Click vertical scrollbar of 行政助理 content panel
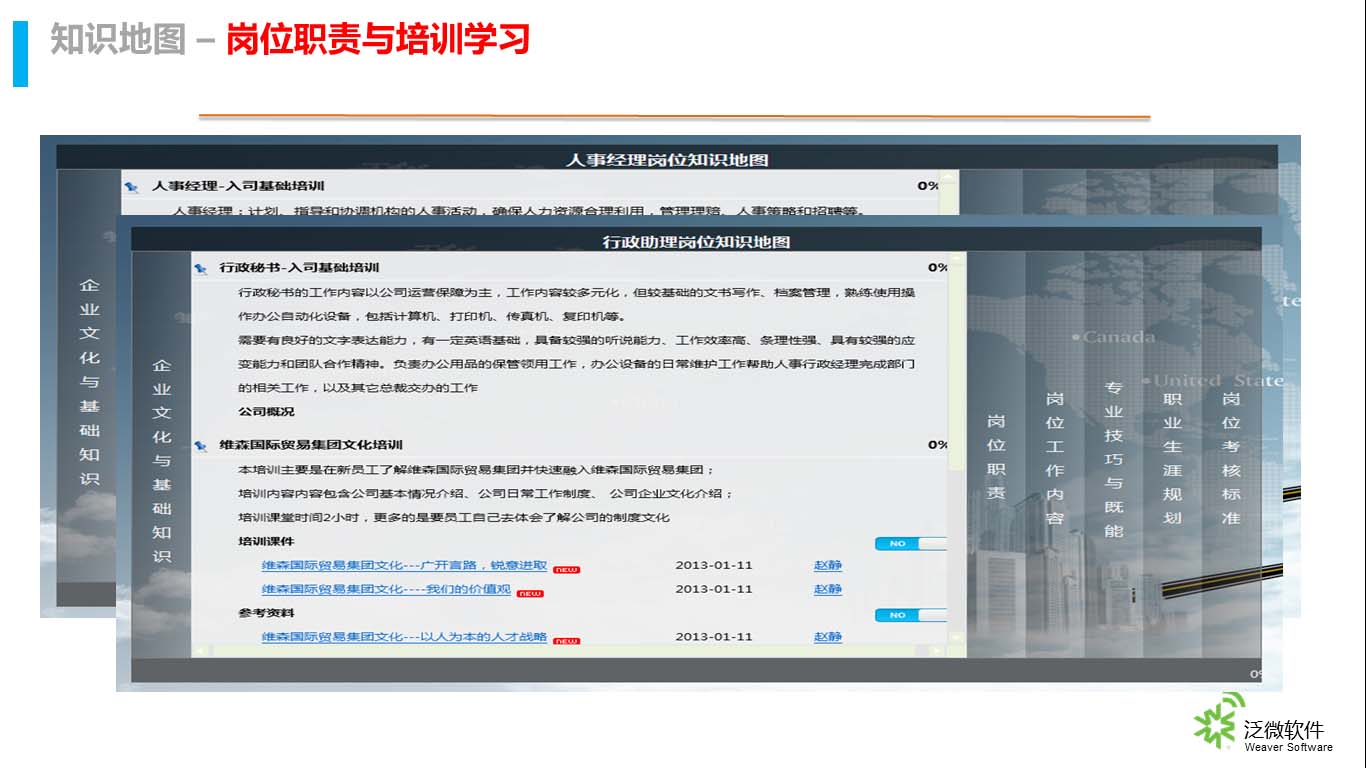This screenshot has height=768, width=1366. (x=958, y=450)
